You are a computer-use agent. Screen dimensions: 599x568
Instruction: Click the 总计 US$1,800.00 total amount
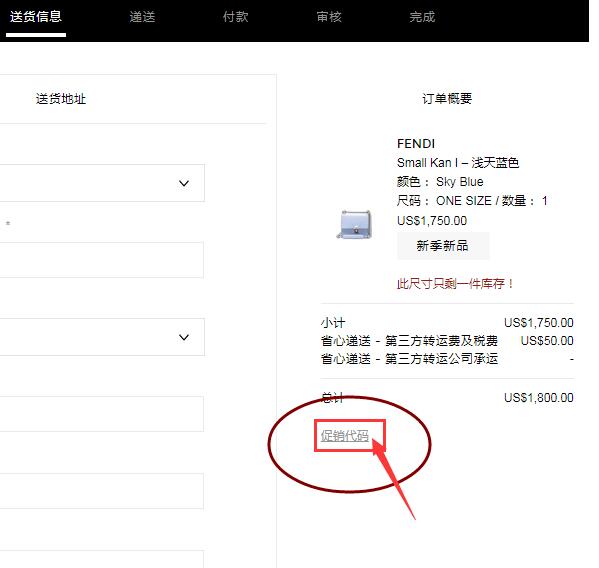pyautogui.click(x=539, y=398)
